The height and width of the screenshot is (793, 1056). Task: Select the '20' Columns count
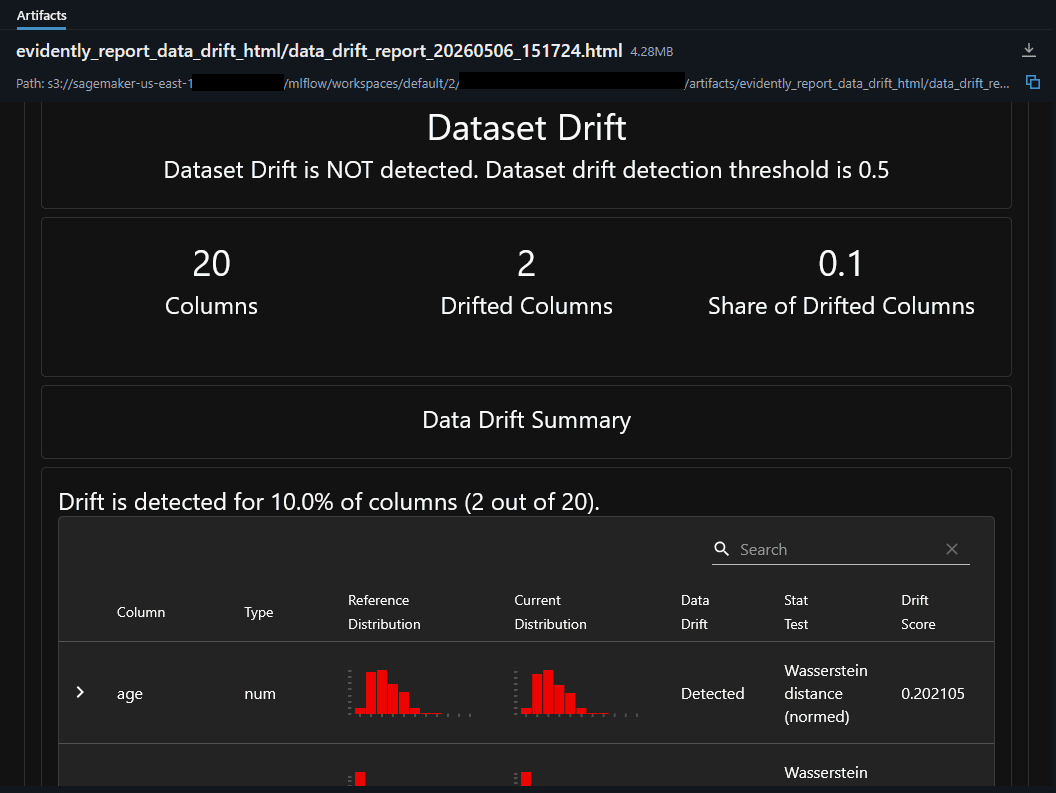tap(211, 263)
